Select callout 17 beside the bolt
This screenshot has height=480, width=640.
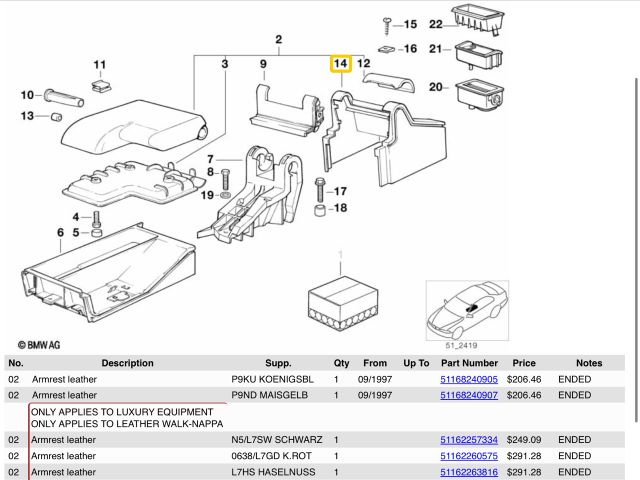340,191
